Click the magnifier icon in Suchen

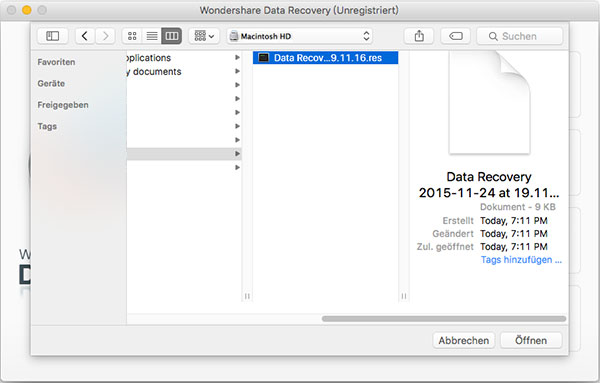click(493, 36)
